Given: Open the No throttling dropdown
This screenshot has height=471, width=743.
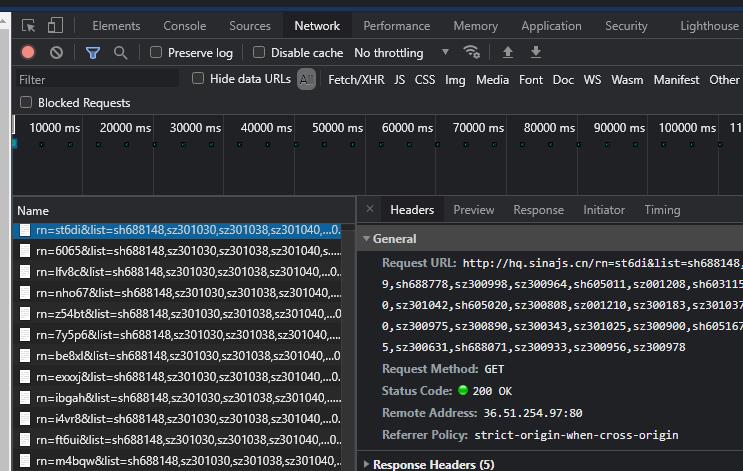Looking at the screenshot, I should tap(403, 53).
